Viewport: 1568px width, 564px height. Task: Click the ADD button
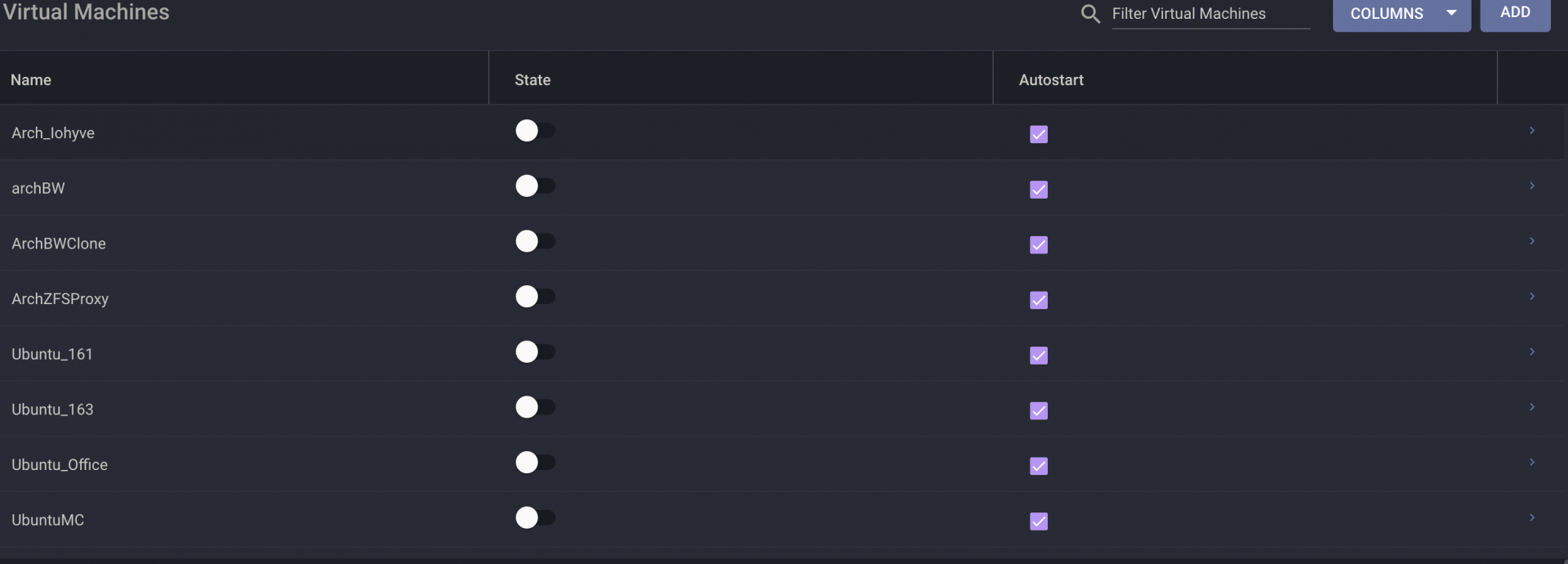tap(1515, 13)
